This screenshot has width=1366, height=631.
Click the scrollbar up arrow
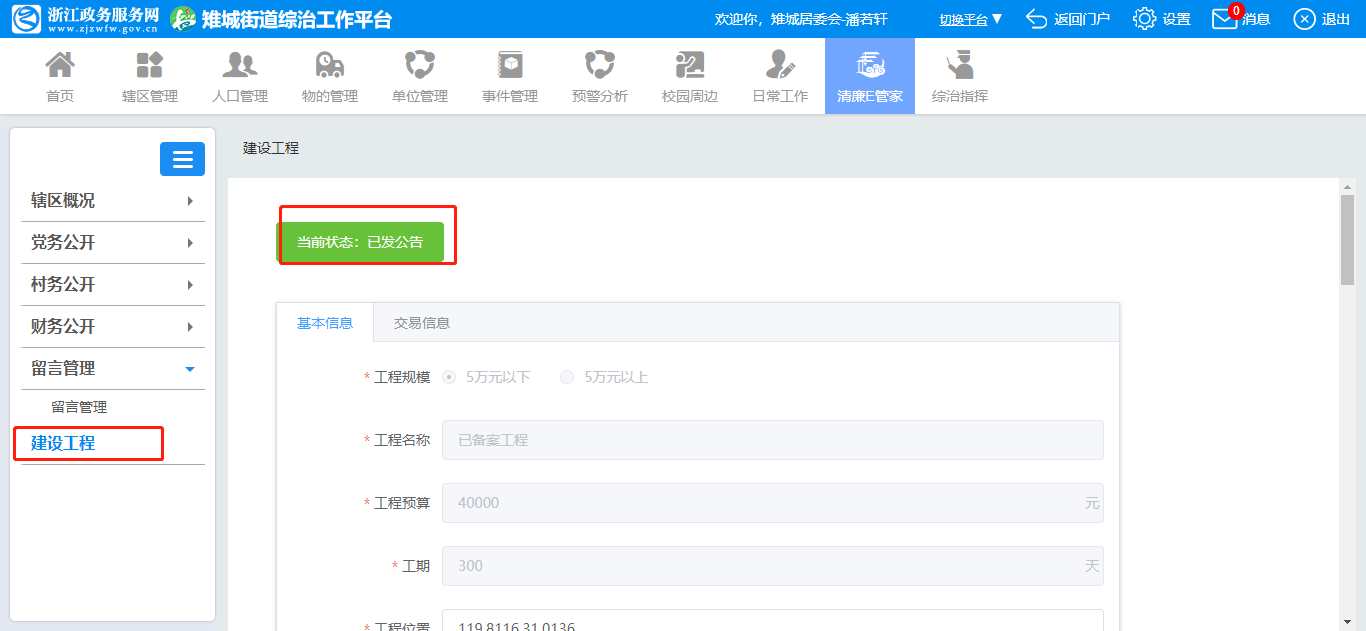point(1347,186)
